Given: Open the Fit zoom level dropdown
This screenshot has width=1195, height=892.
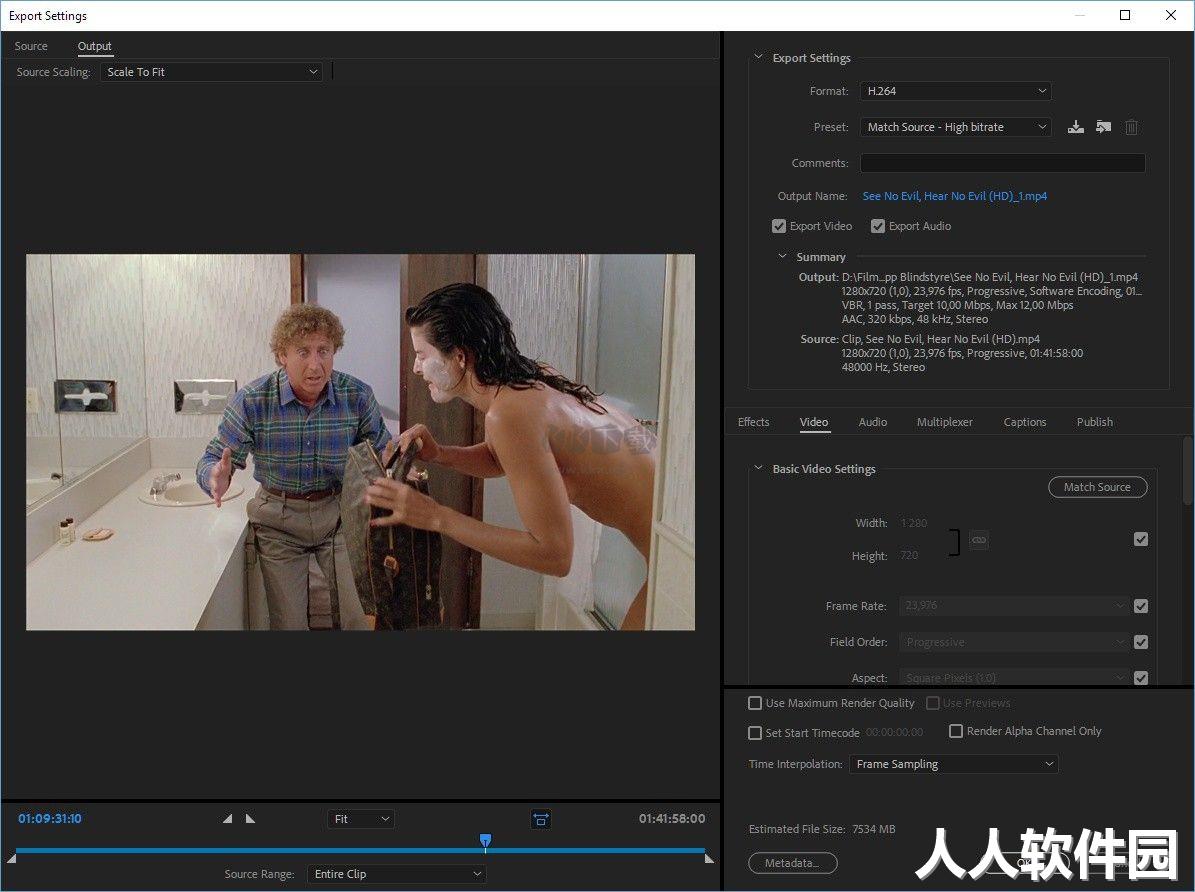Looking at the screenshot, I should point(361,819).
